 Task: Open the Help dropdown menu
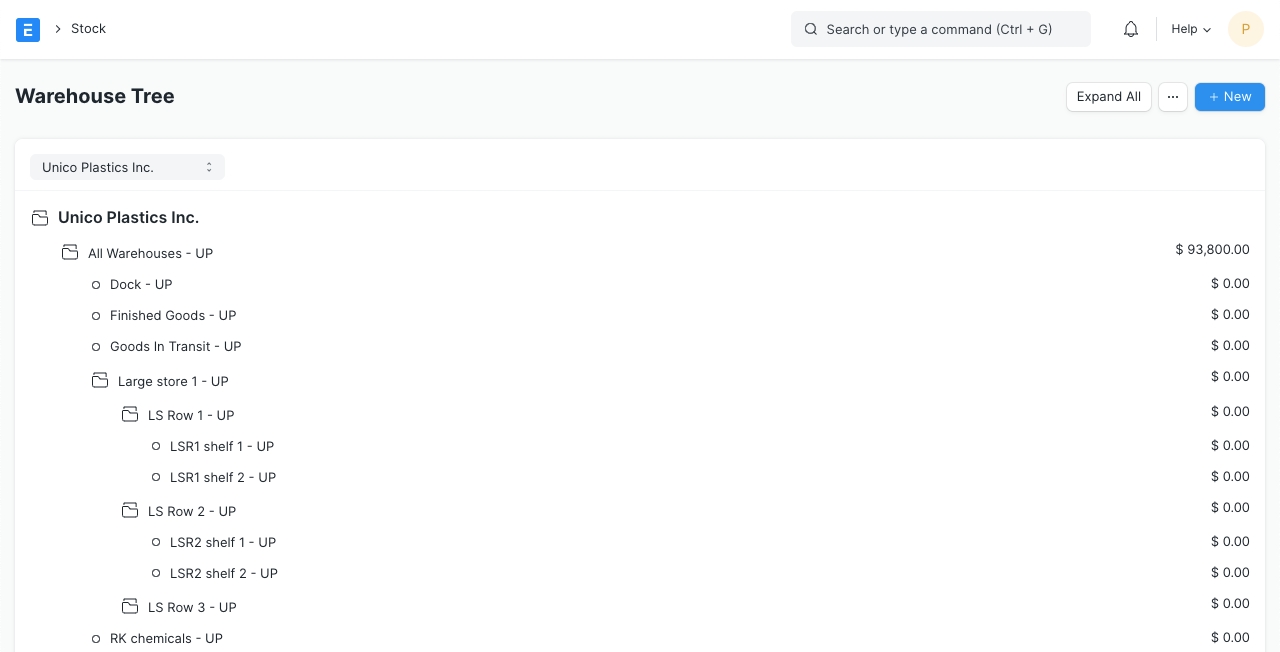tap(1190, 29)
